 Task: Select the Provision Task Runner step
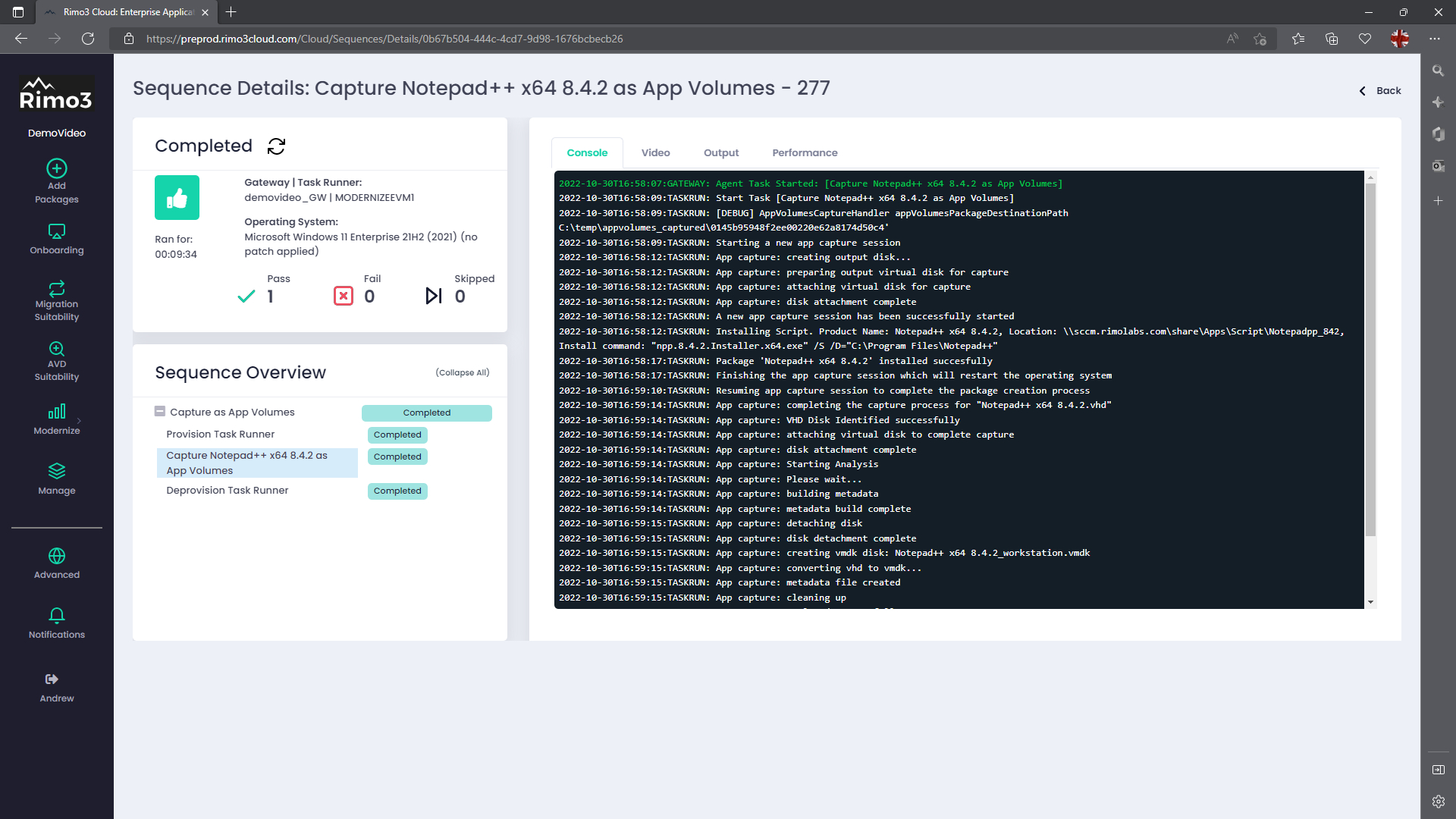(x=220, y=435)
